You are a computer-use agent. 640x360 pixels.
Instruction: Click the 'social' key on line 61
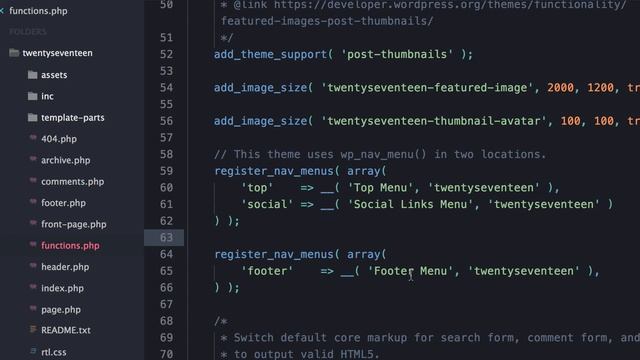[x=267, y=204]
